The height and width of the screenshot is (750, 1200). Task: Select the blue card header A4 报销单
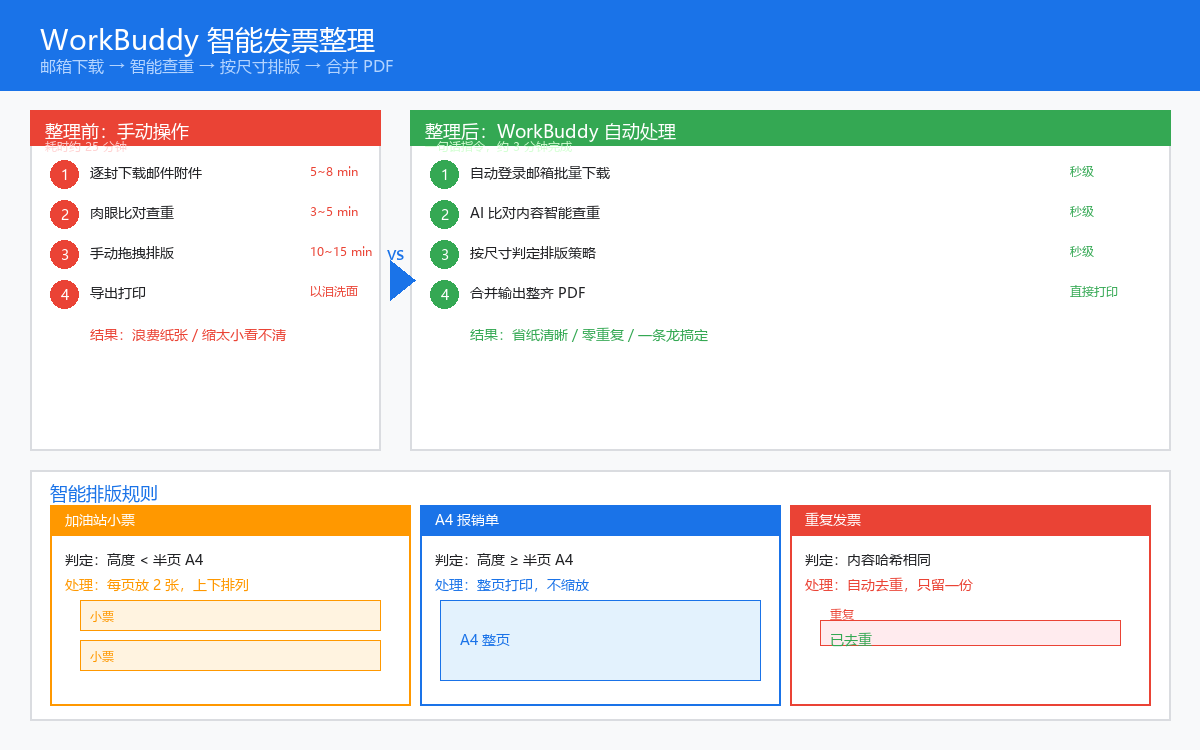[600, 520]
